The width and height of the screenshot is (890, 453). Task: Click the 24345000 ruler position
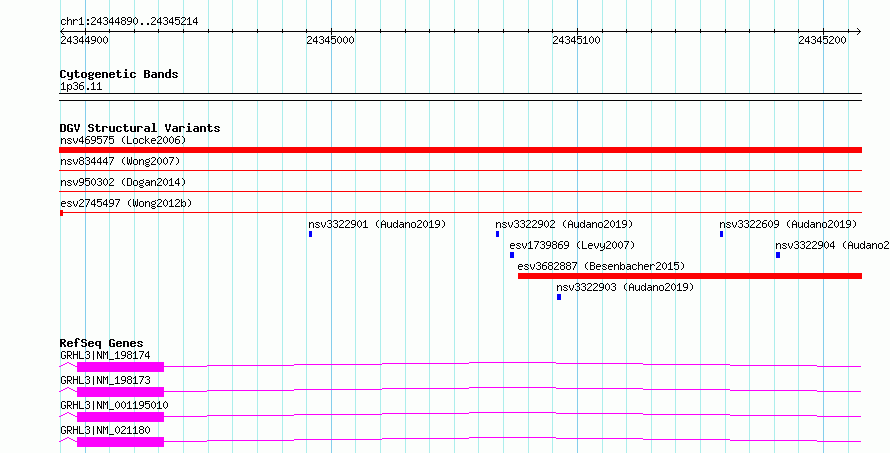coord(330,40)
